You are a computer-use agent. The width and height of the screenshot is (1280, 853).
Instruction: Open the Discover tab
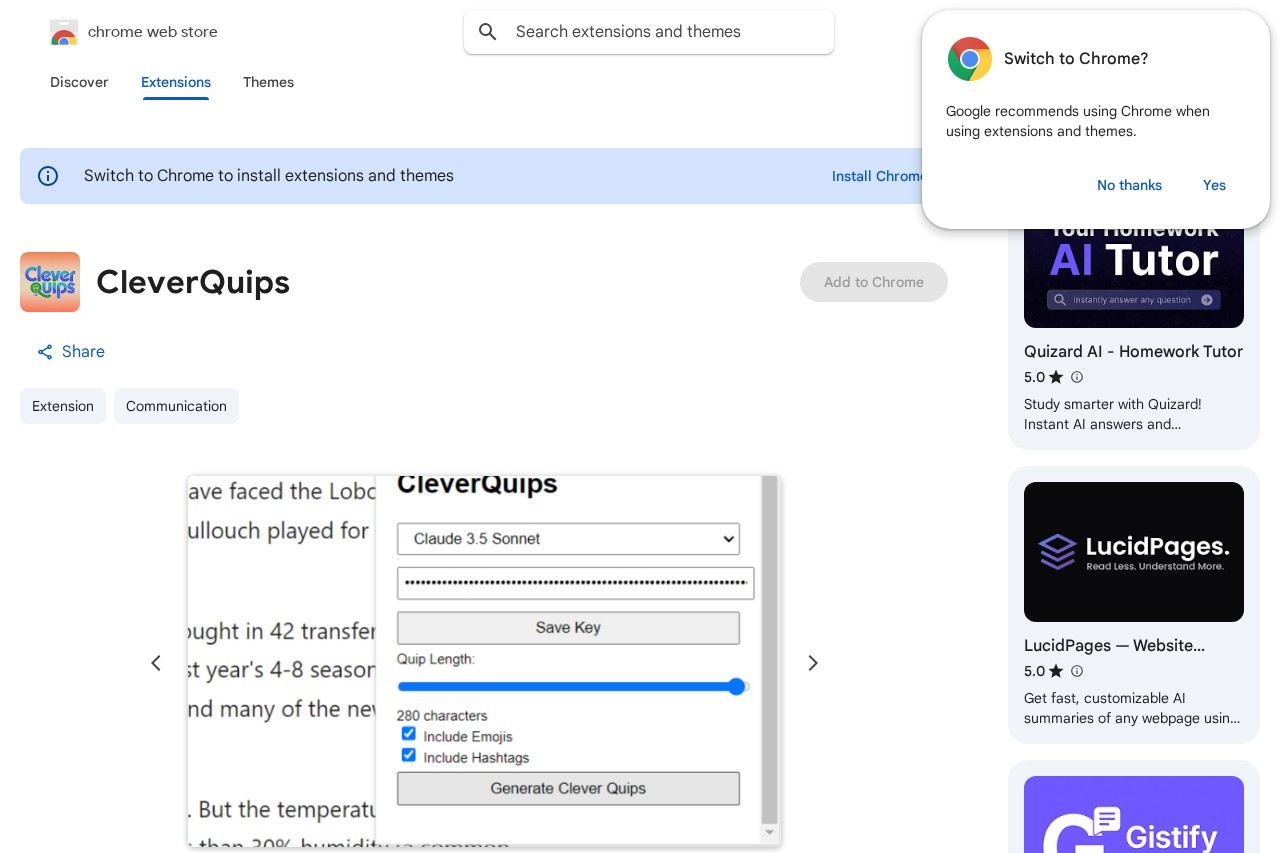79,82
